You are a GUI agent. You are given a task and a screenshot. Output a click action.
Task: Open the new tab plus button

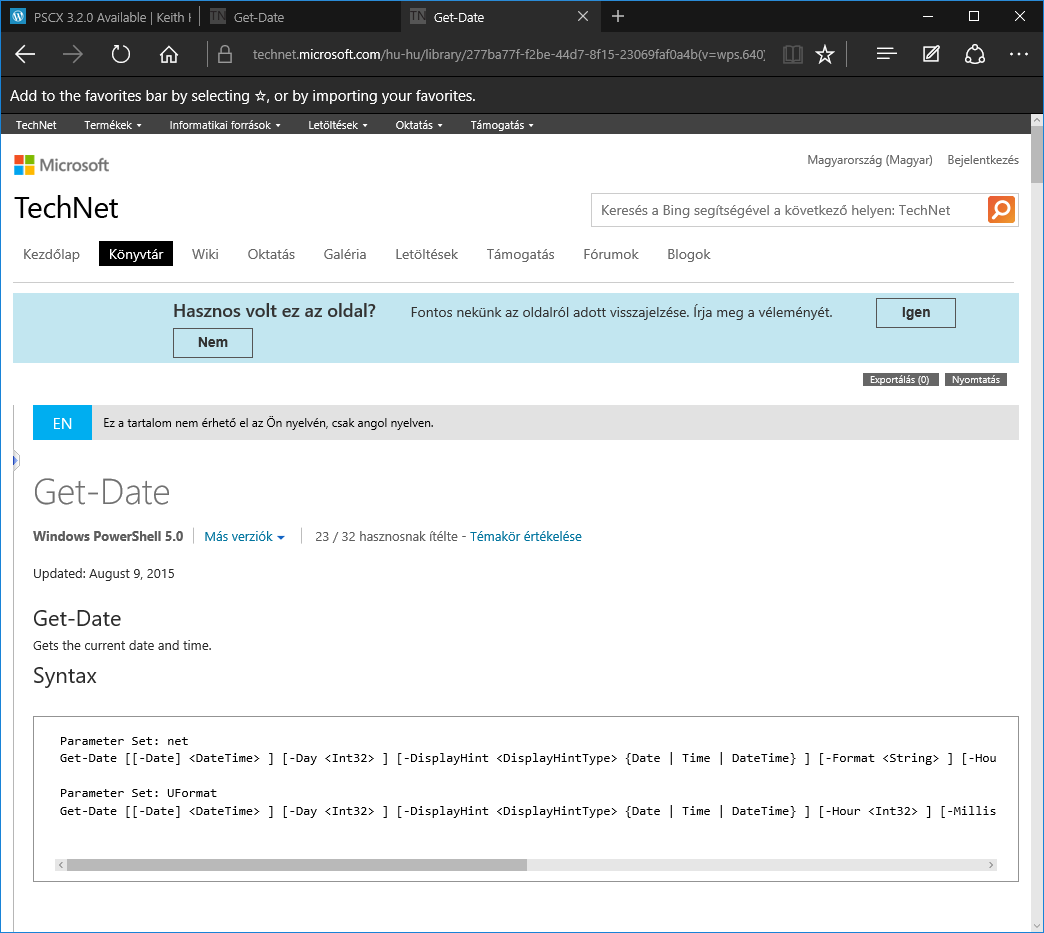coord(618,16)
